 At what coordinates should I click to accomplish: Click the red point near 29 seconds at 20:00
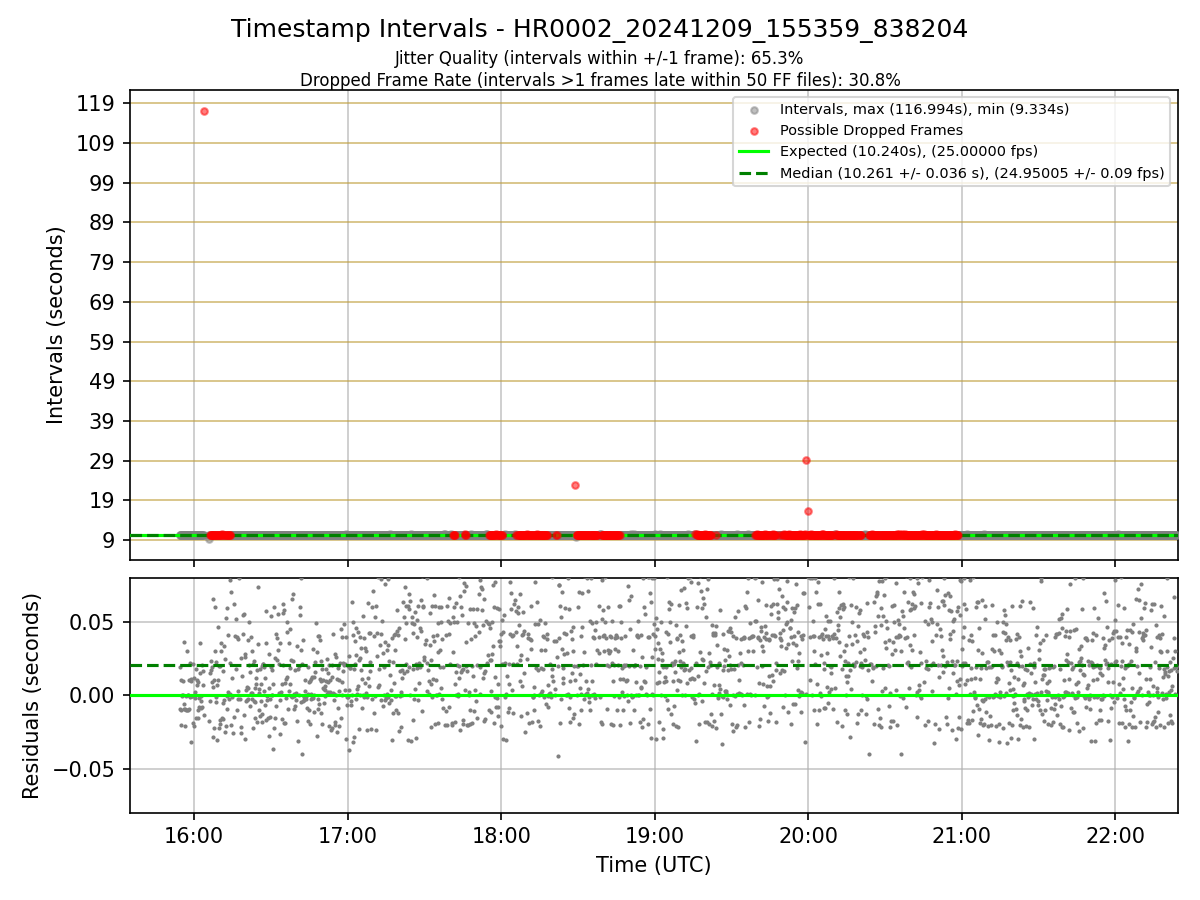tap(806, 460)
